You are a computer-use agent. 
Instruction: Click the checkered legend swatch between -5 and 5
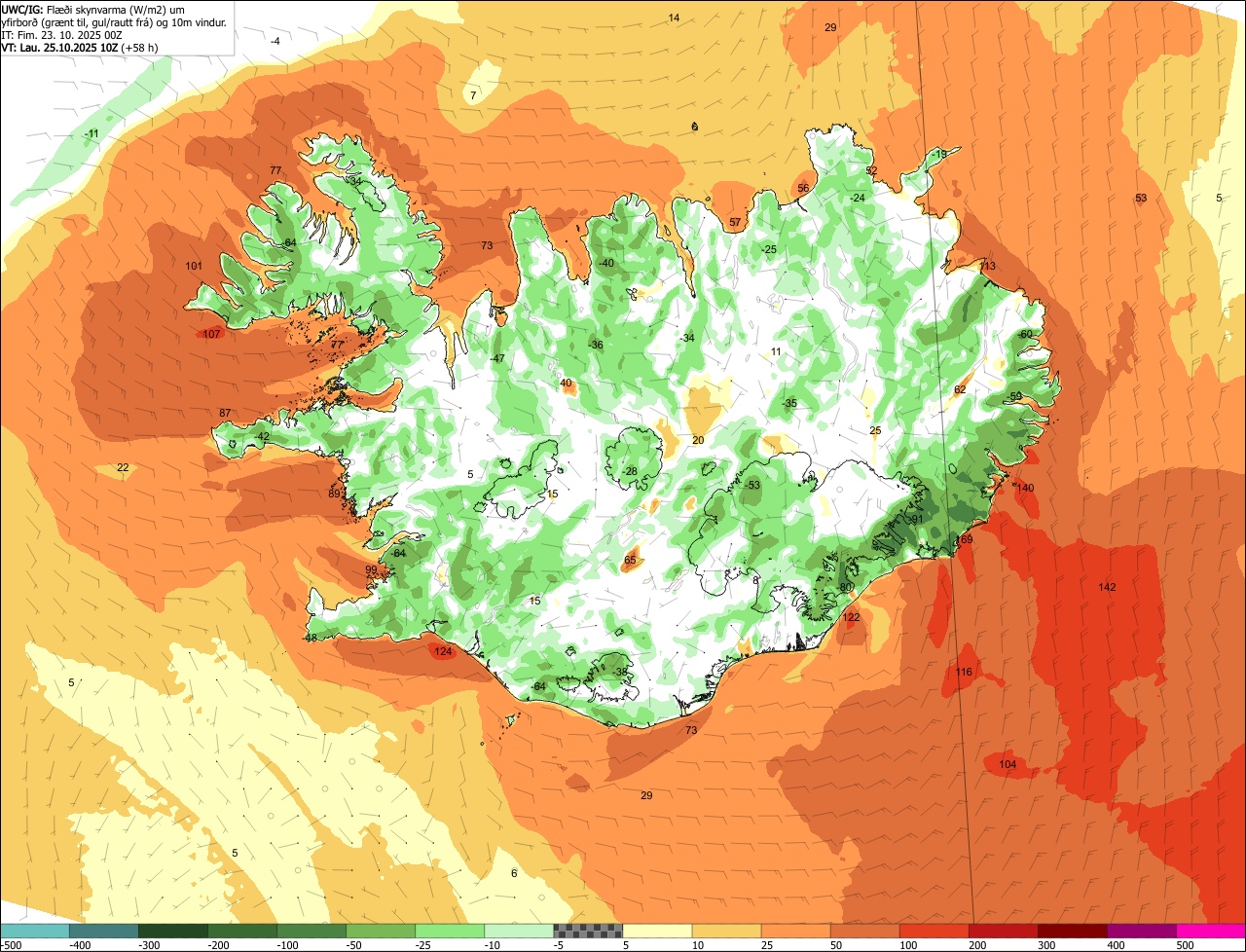588,931
